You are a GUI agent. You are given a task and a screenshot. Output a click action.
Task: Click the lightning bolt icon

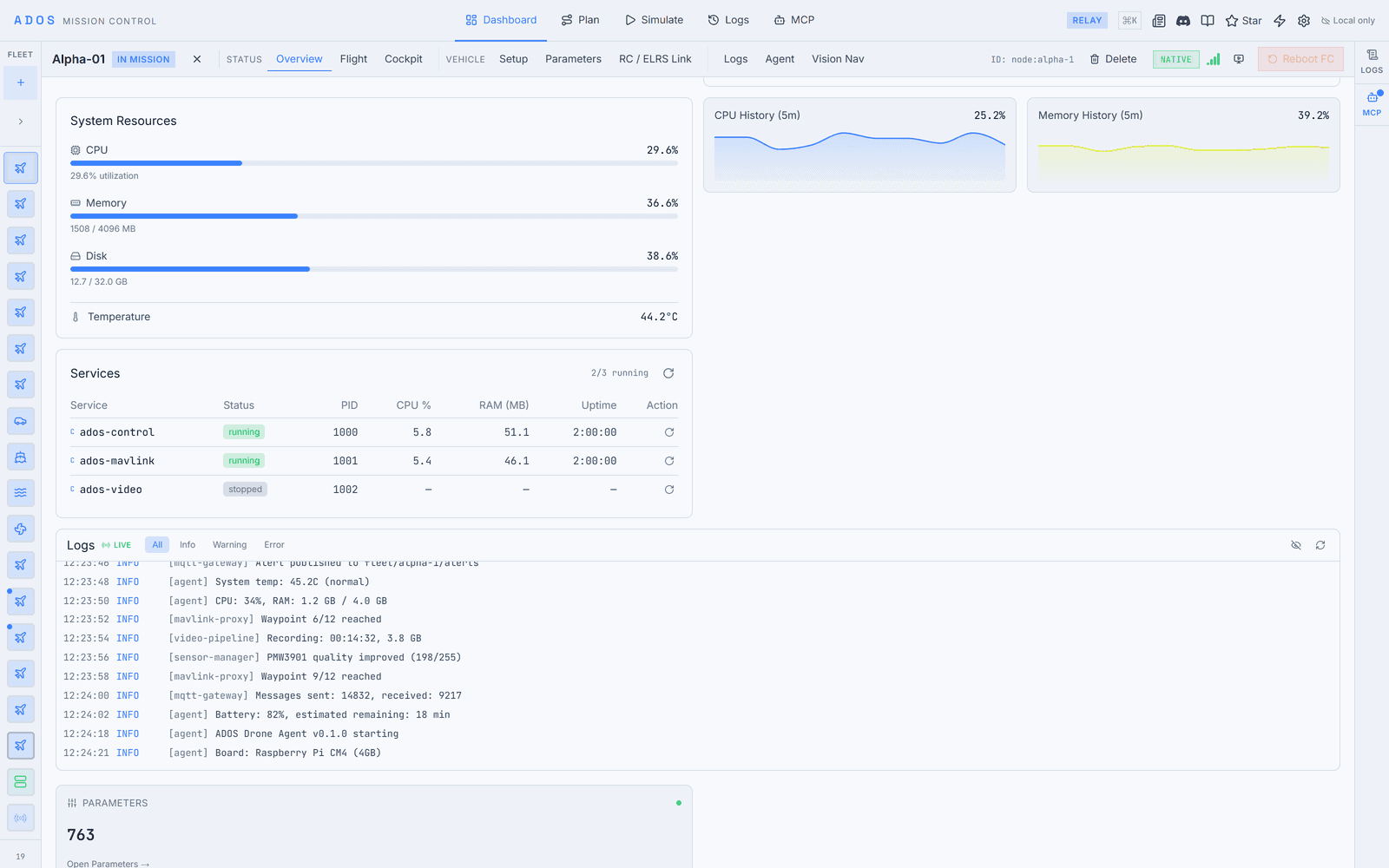pyautogui.click(x=1280, y=21)
